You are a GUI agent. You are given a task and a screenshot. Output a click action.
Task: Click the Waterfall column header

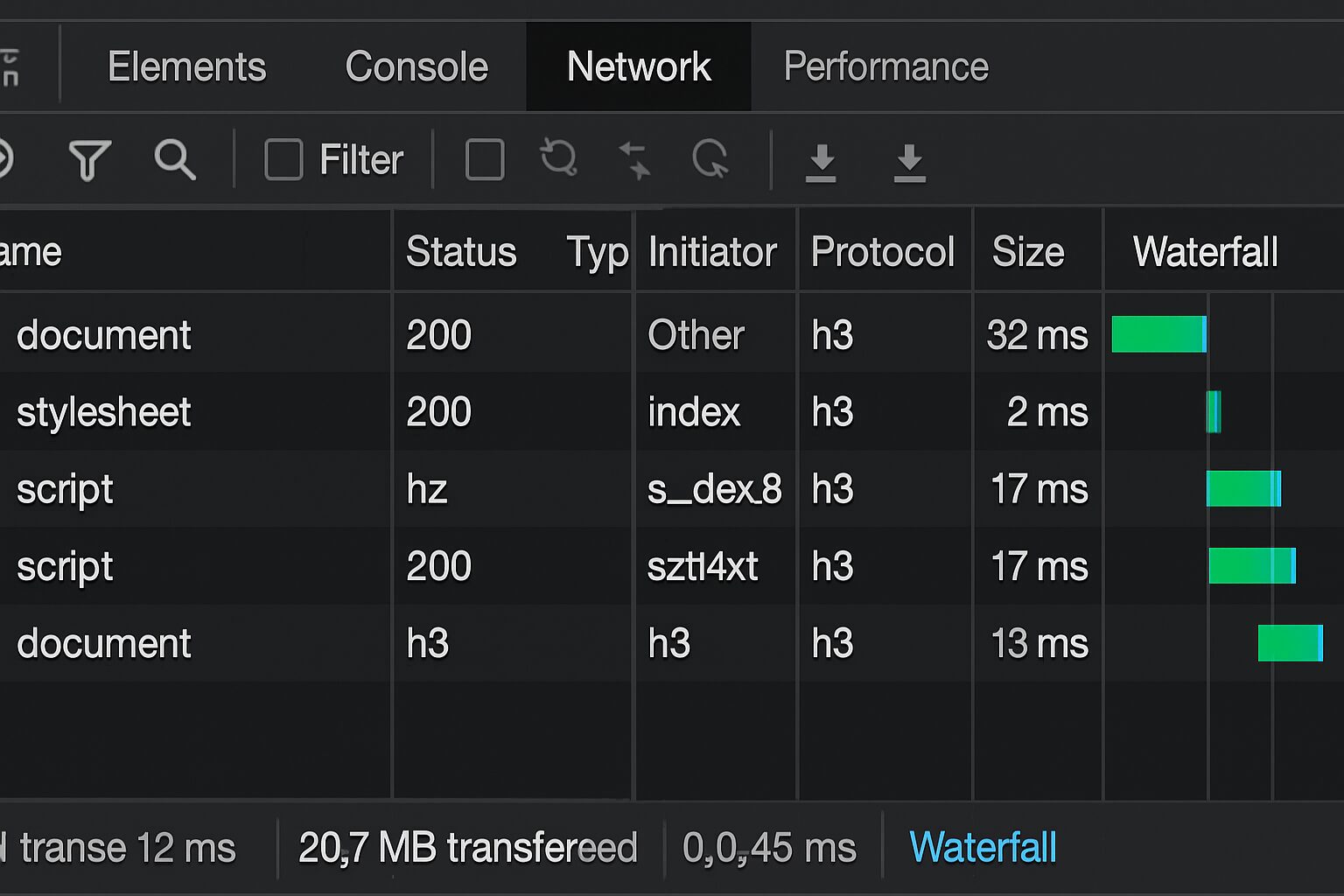click(x=1205, y=252)
